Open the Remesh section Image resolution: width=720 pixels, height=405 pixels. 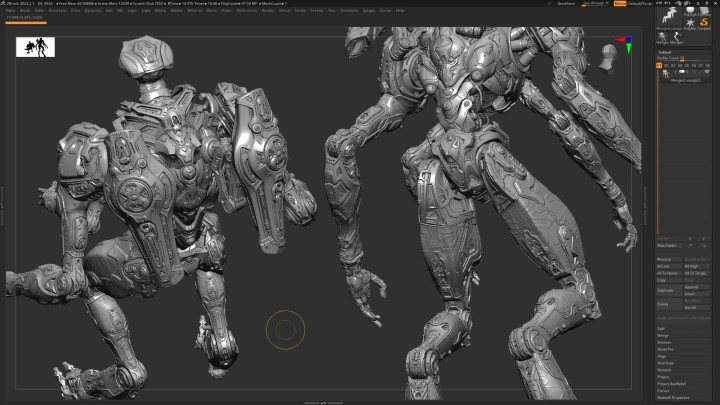tap(665, 369)
